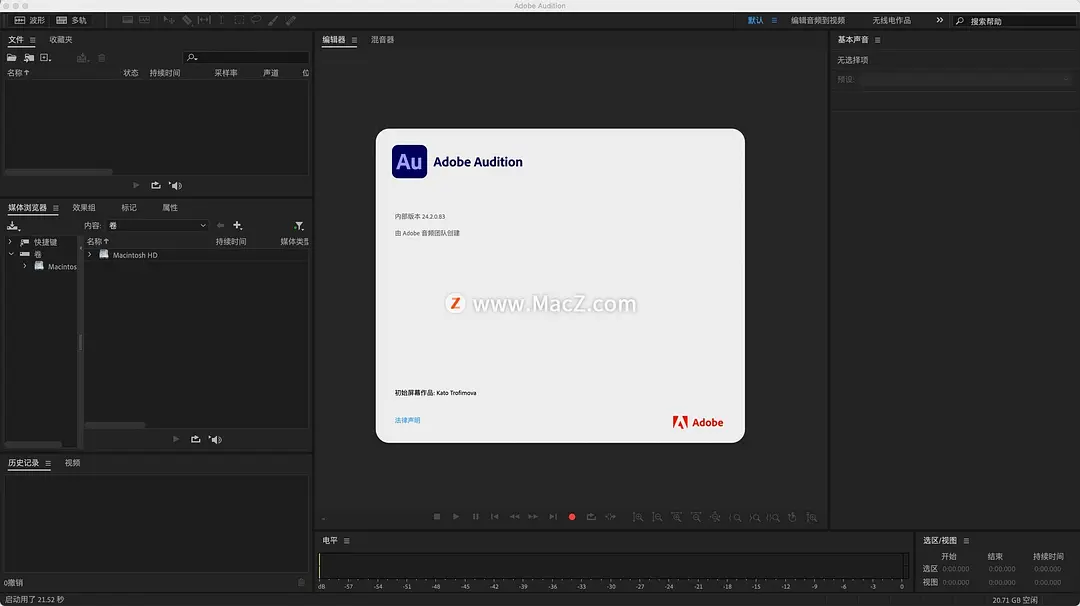Open the 内容 (Contents) dropdown

click(157, 225)
